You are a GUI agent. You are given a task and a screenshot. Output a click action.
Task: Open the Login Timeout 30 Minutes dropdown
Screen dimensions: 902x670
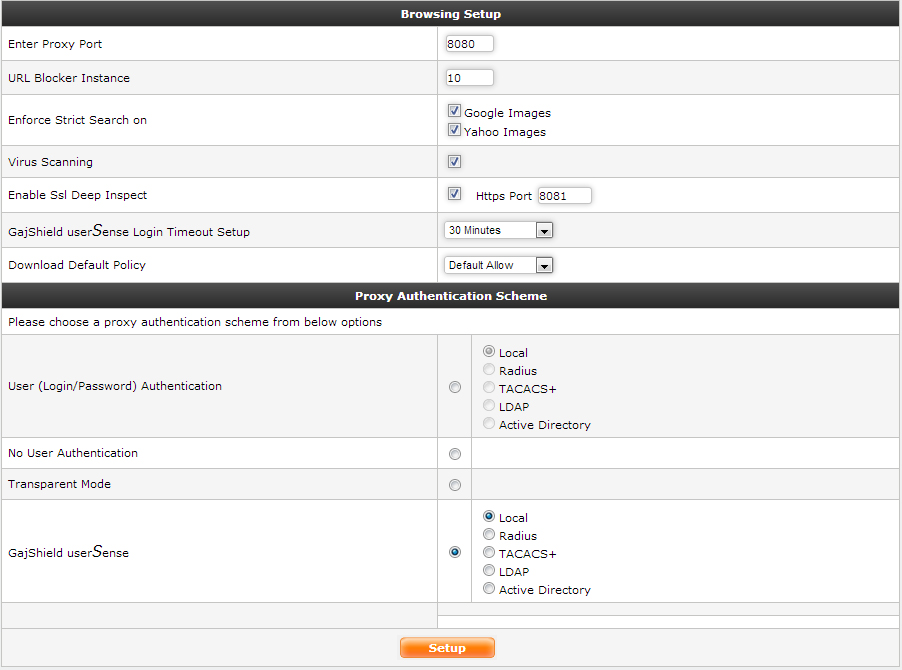click(498, 231)
